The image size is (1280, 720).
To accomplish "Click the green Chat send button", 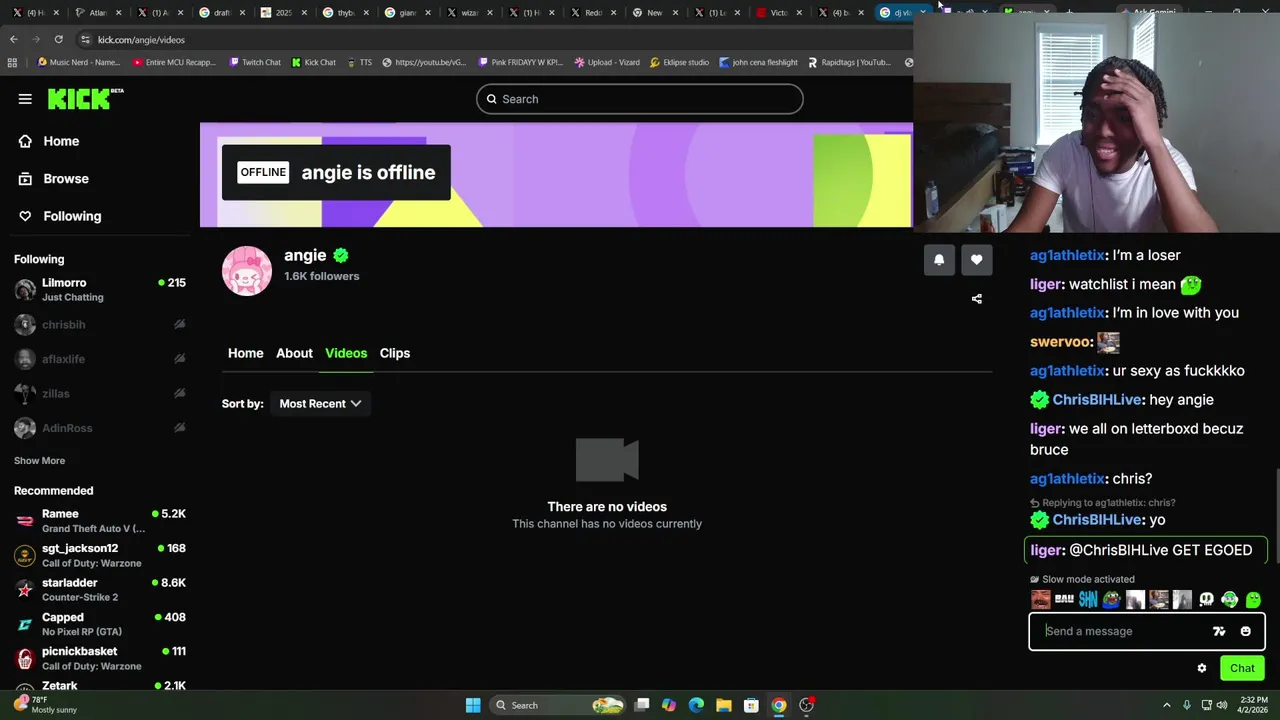I will [x=1242, y=668].
